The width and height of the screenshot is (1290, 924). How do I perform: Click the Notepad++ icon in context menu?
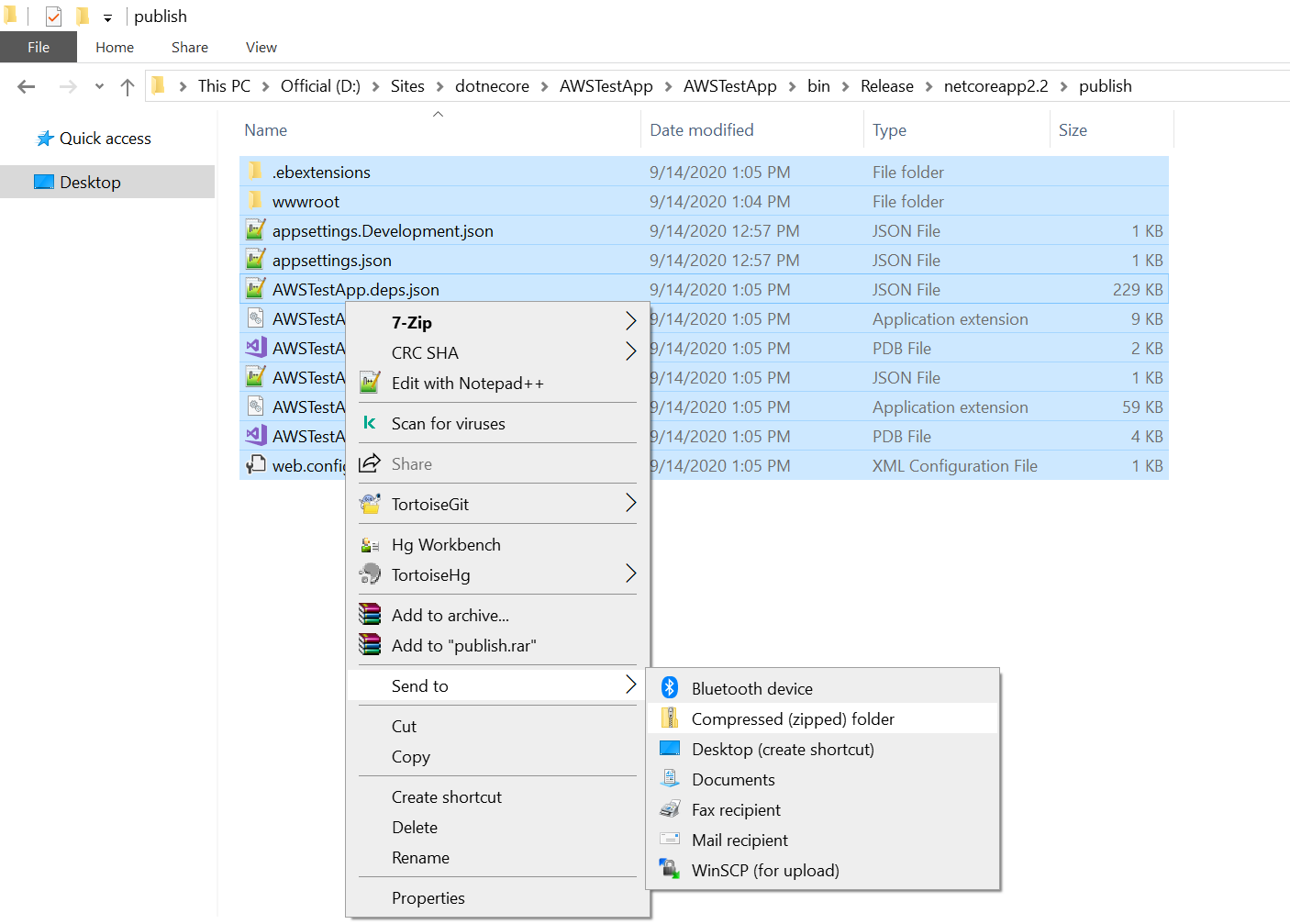(370, 383)
